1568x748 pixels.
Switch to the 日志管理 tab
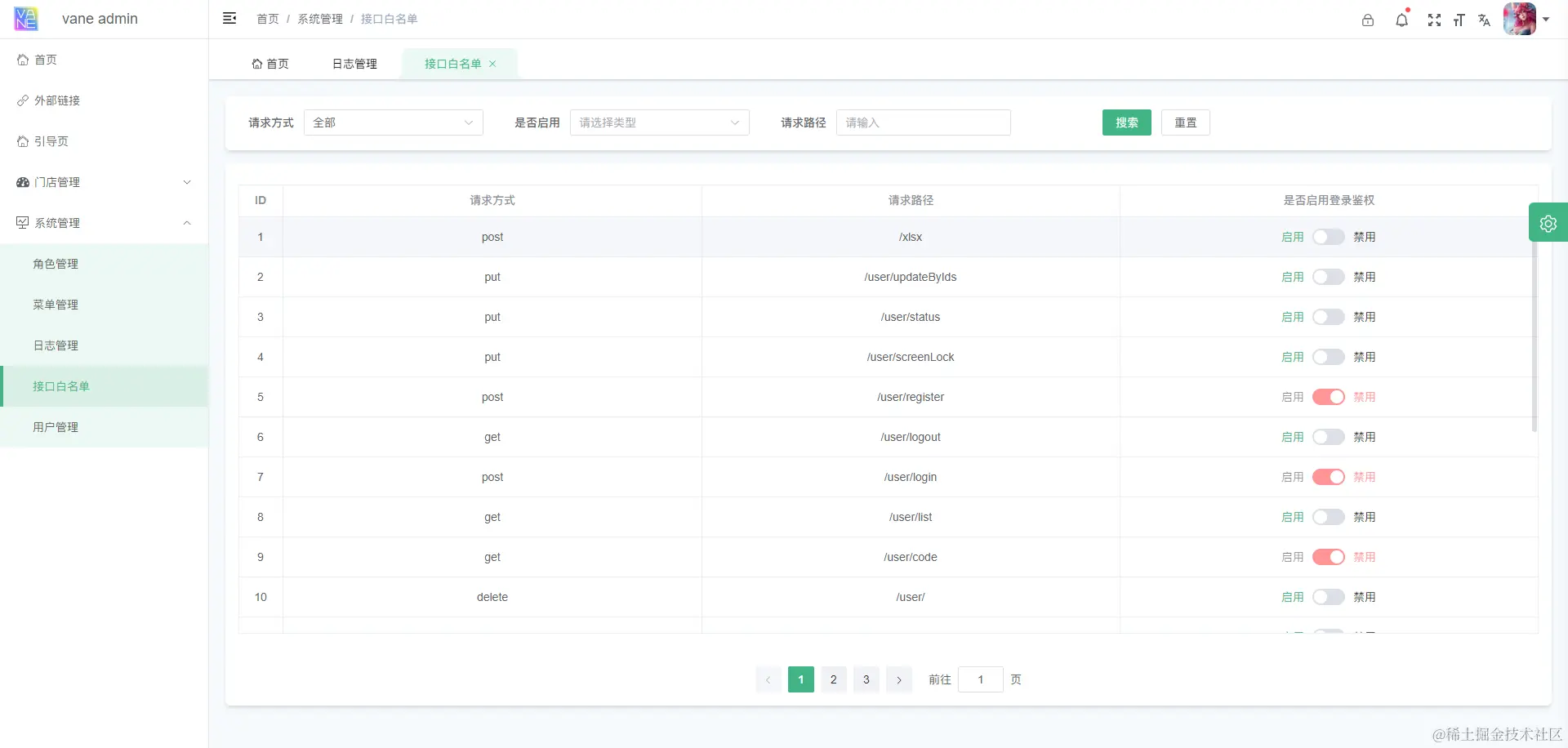tap(354, 64)
